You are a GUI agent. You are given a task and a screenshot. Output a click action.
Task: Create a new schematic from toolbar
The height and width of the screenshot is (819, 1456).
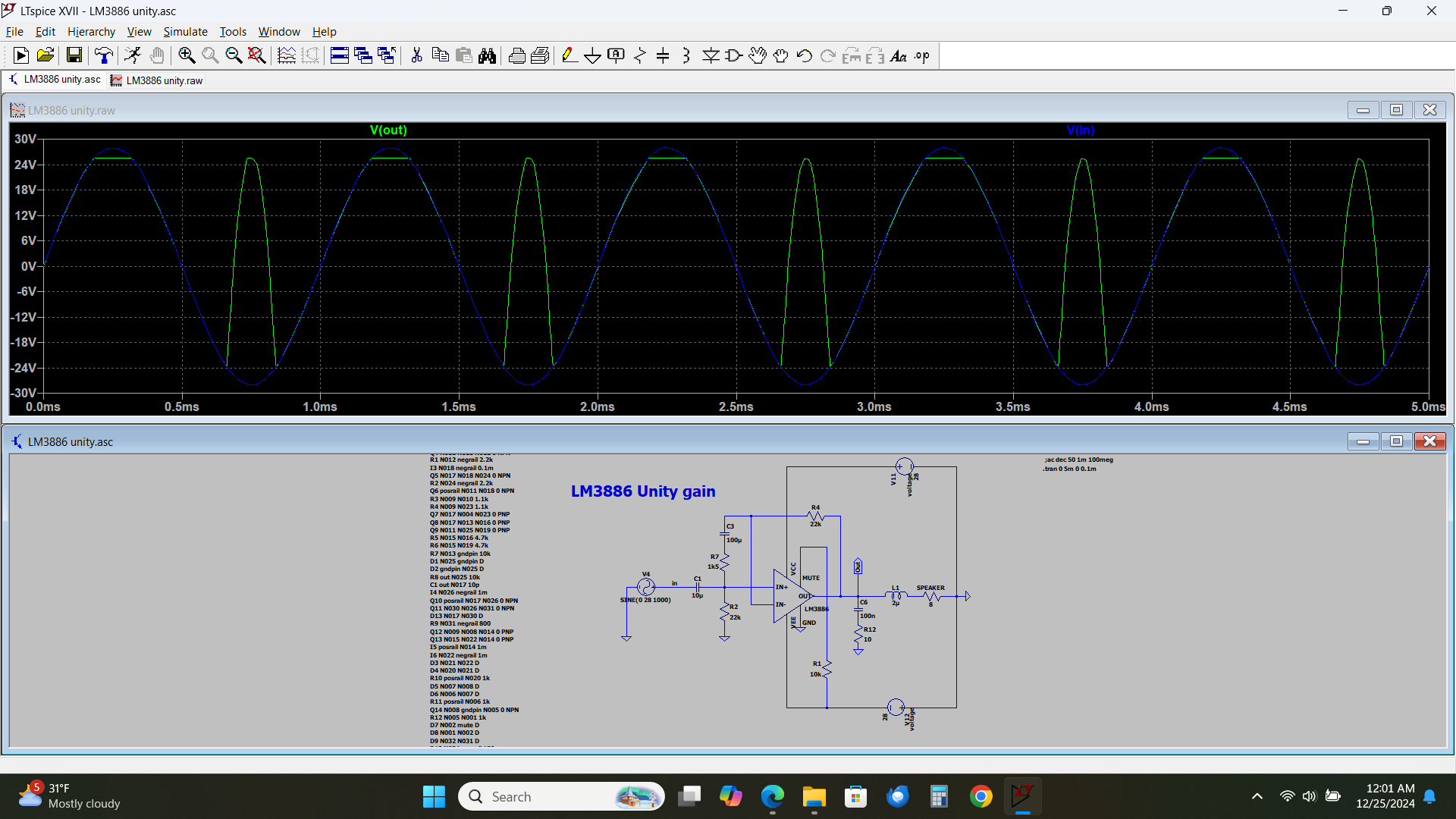click(21, 55)
